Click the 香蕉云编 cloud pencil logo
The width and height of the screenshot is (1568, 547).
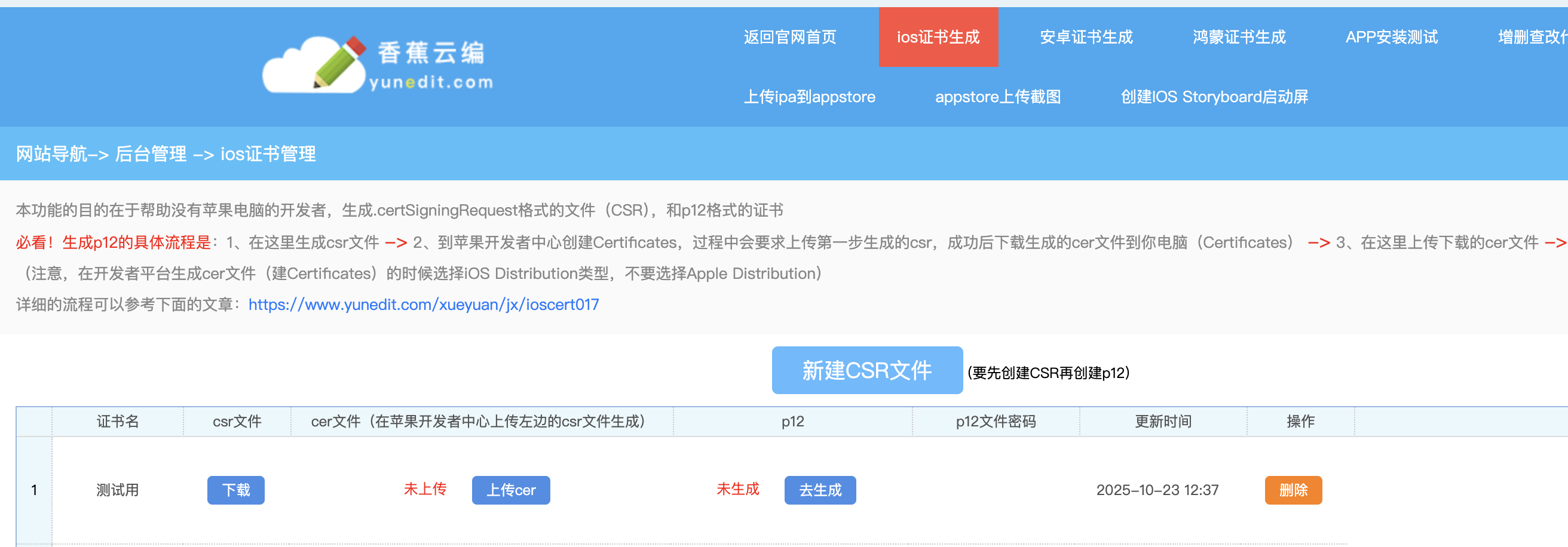[x=378, y=66]
